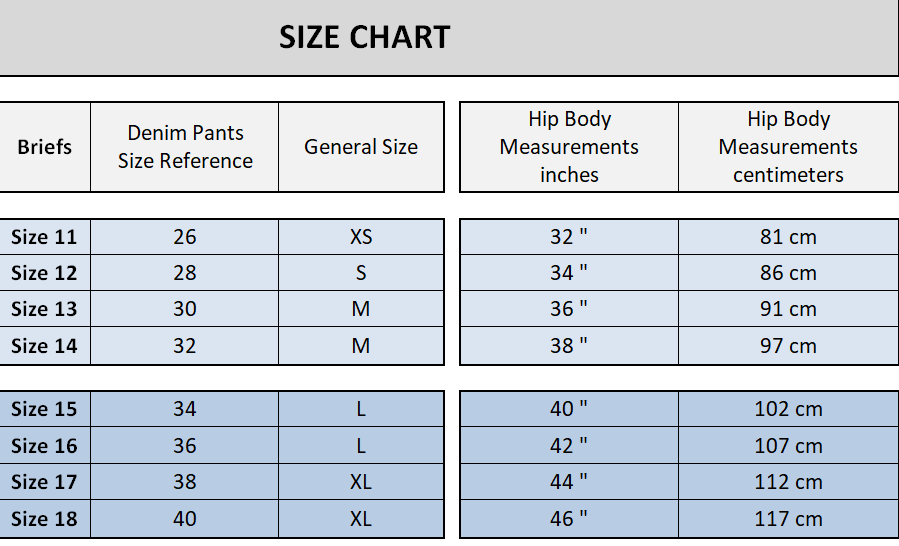899x546 pixels.
Task: Click the 81 cm hip measurement cell
Action: click(x=788, y=237)
